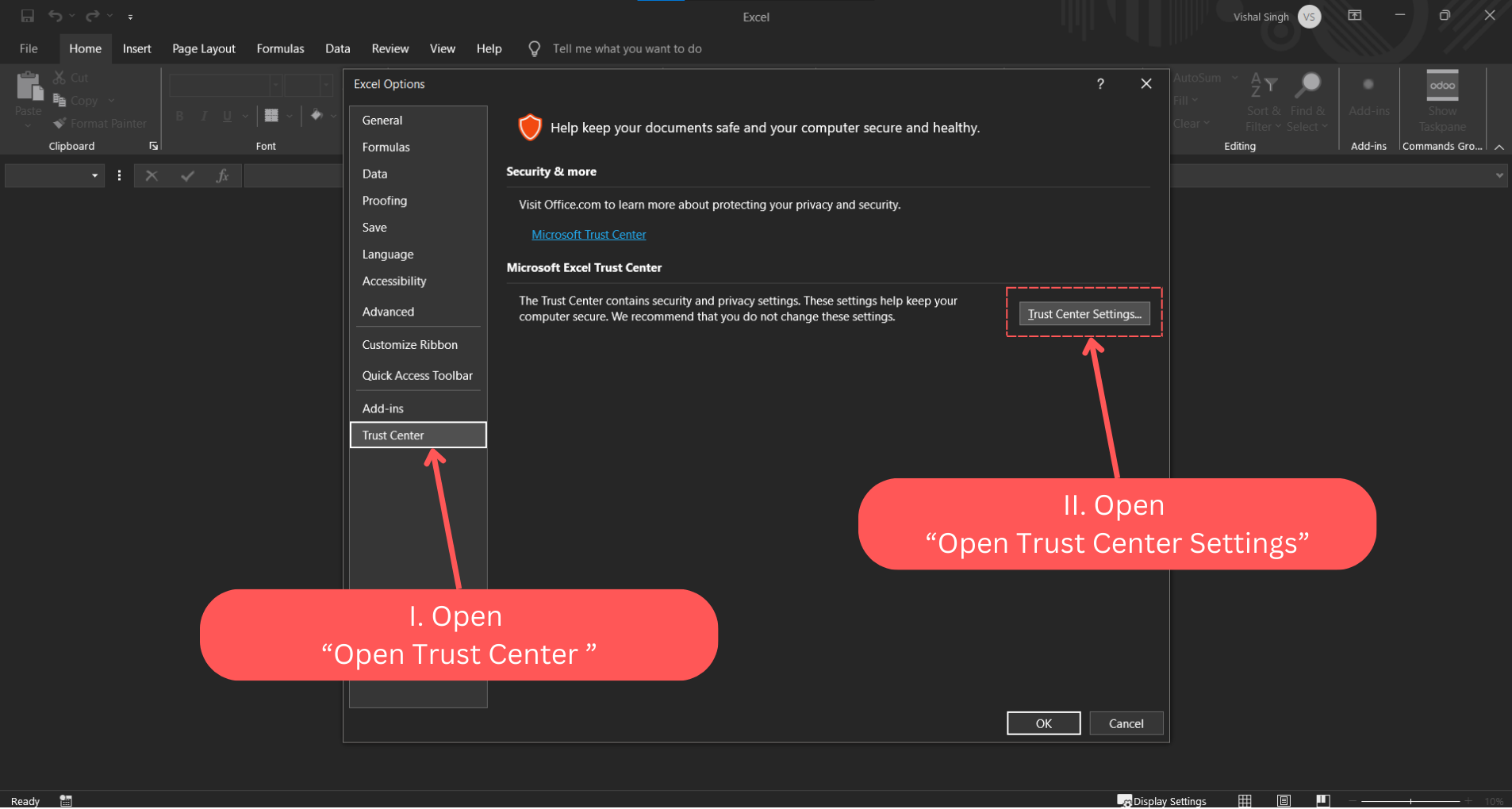Click Cancel in Excel Options dialog
This screenshot has height=809, width=1512.
pyautogui.click(x=1126, y=723)
